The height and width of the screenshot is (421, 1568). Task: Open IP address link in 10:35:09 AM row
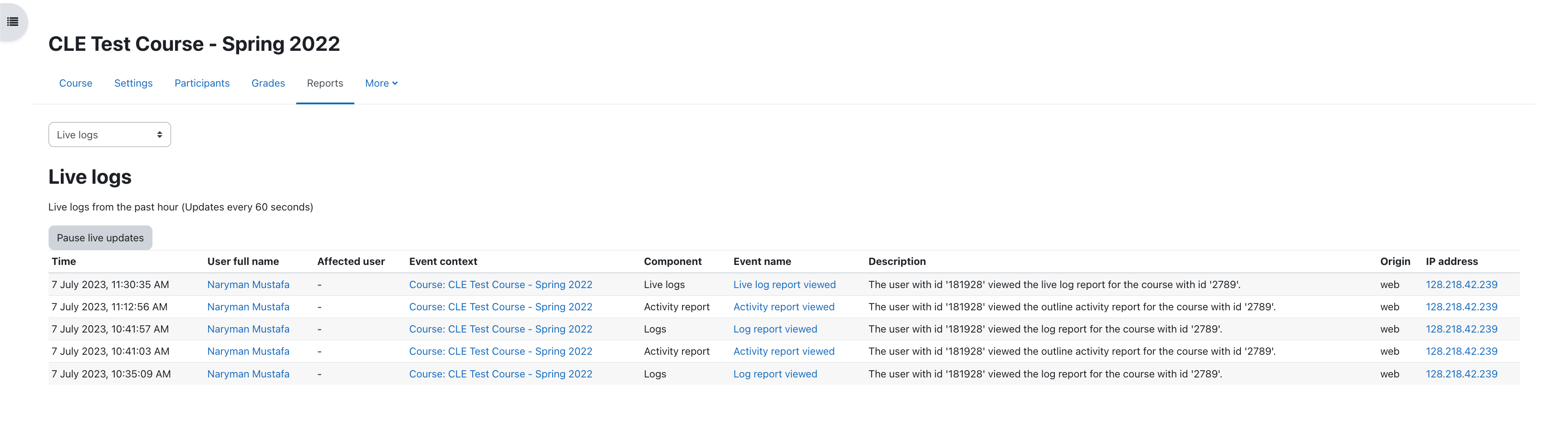[x=1461, y=374]
